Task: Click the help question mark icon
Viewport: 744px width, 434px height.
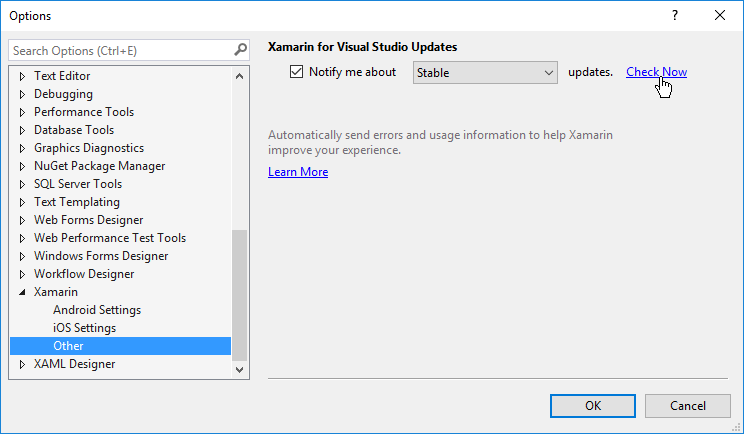Action: coord(675,16)
